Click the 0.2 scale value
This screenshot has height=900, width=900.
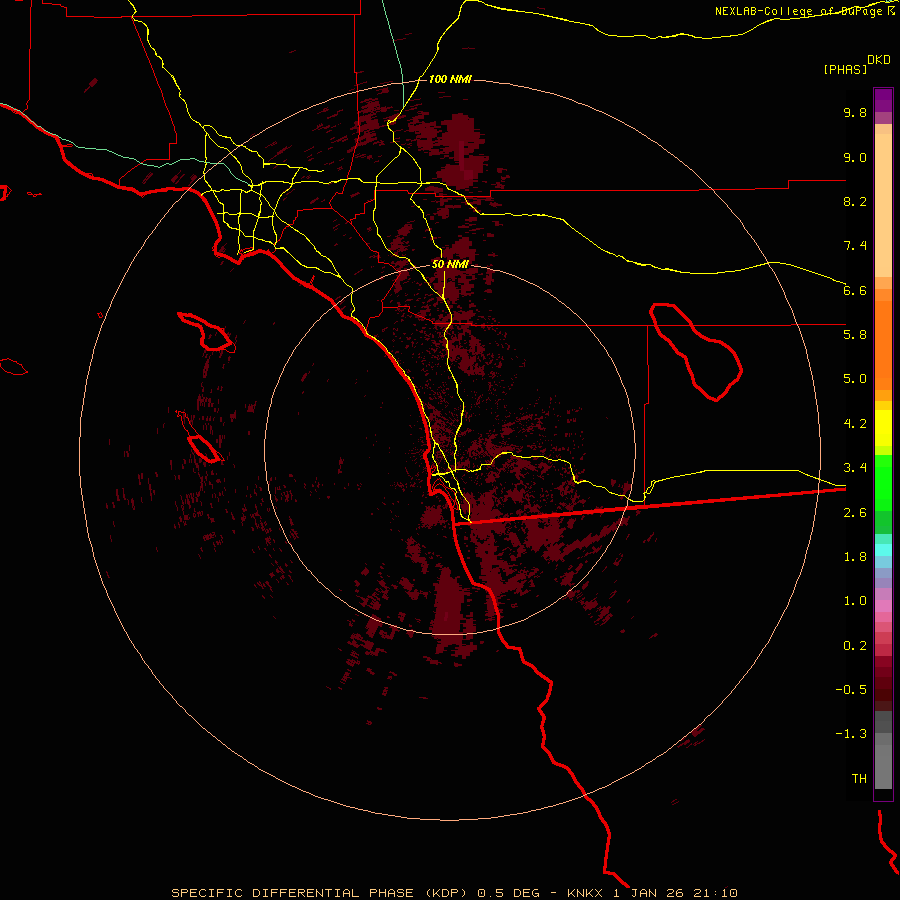[x=855, y=646]
